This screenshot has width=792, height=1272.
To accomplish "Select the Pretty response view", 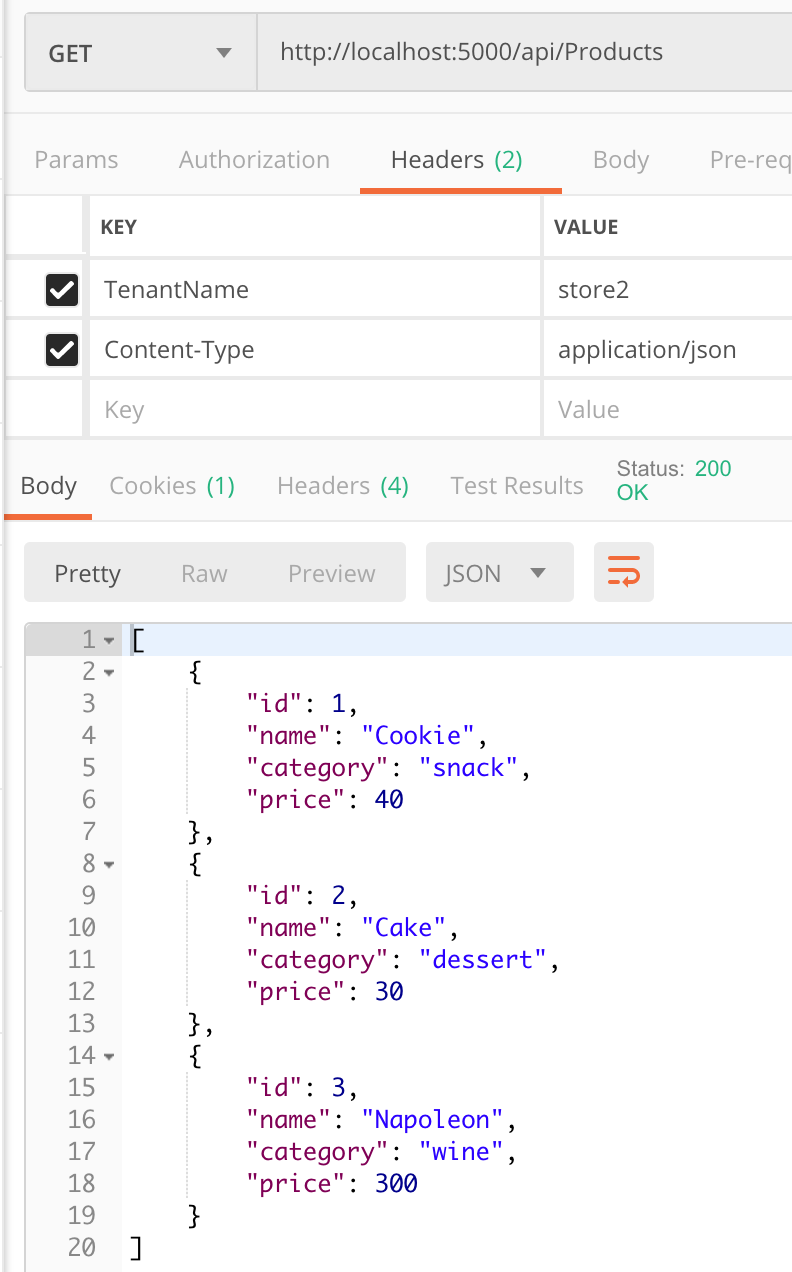I will pos(88,573).
